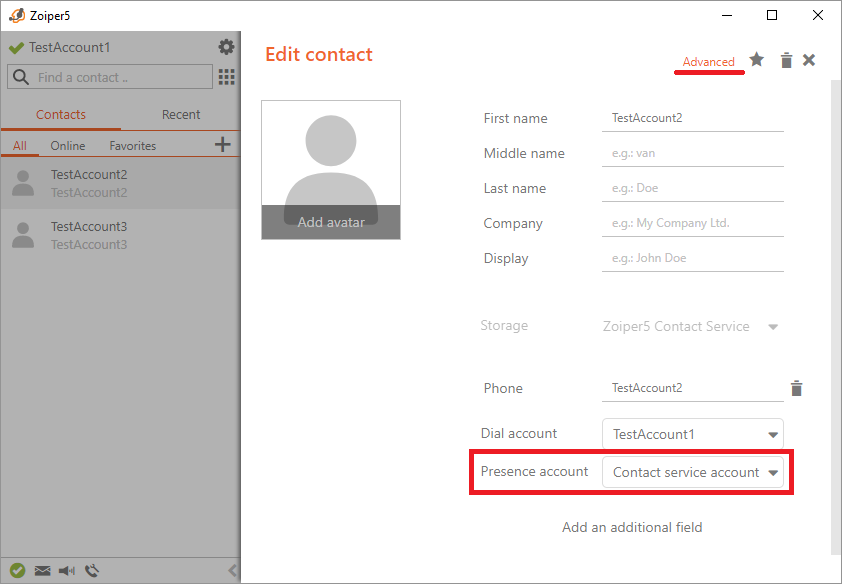
Task: Filter contacts by Online
Action: (68, 146)
